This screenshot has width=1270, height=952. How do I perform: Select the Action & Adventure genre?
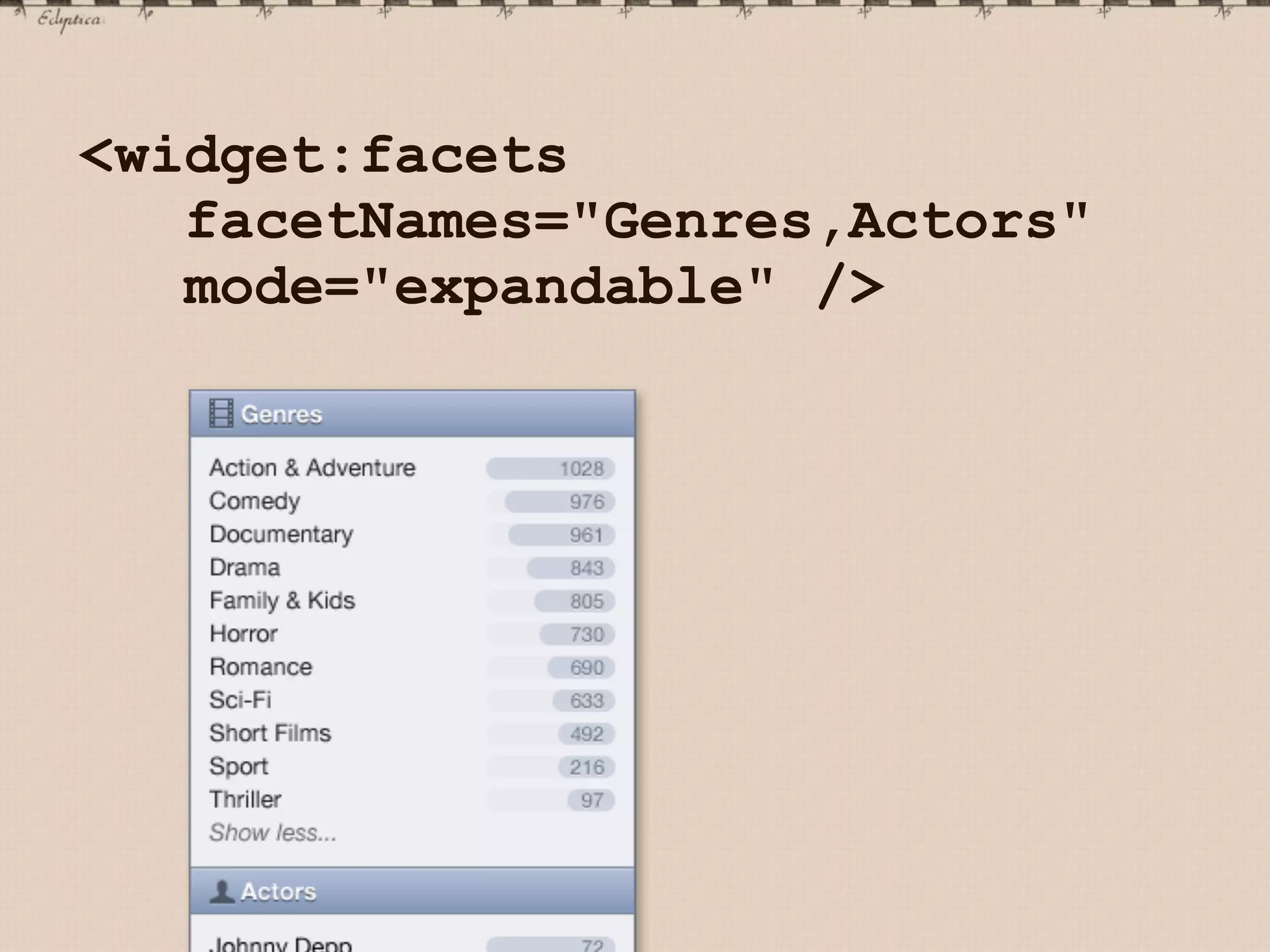313,468
